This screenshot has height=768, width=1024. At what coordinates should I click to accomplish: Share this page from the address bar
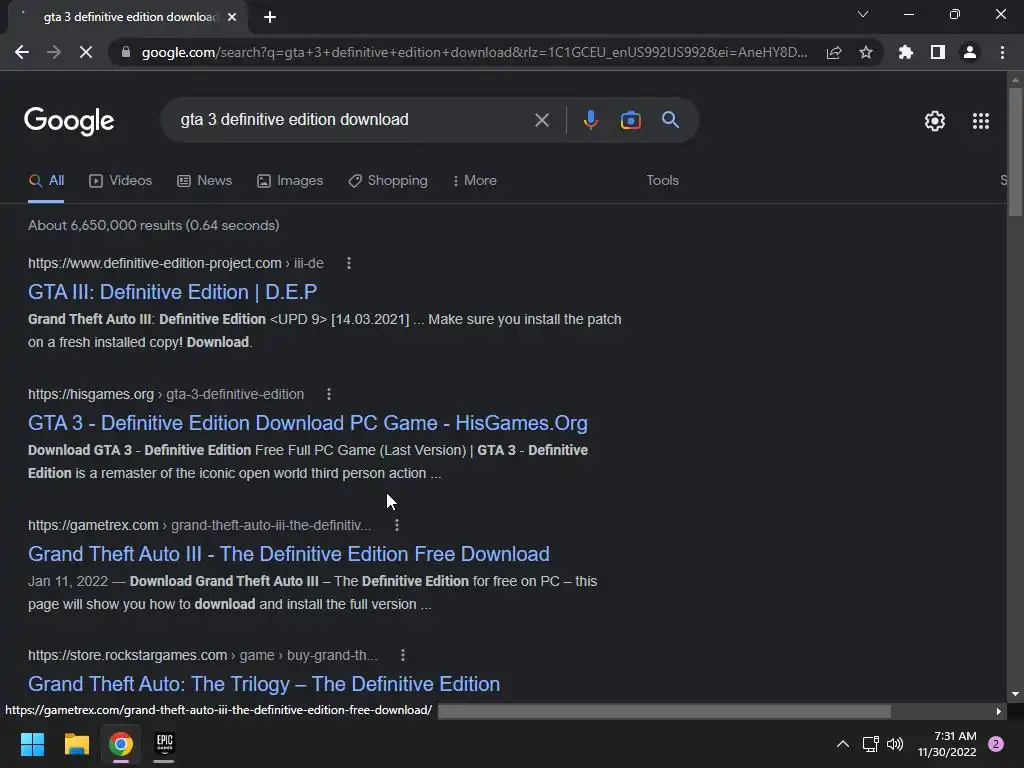[834, 53]
